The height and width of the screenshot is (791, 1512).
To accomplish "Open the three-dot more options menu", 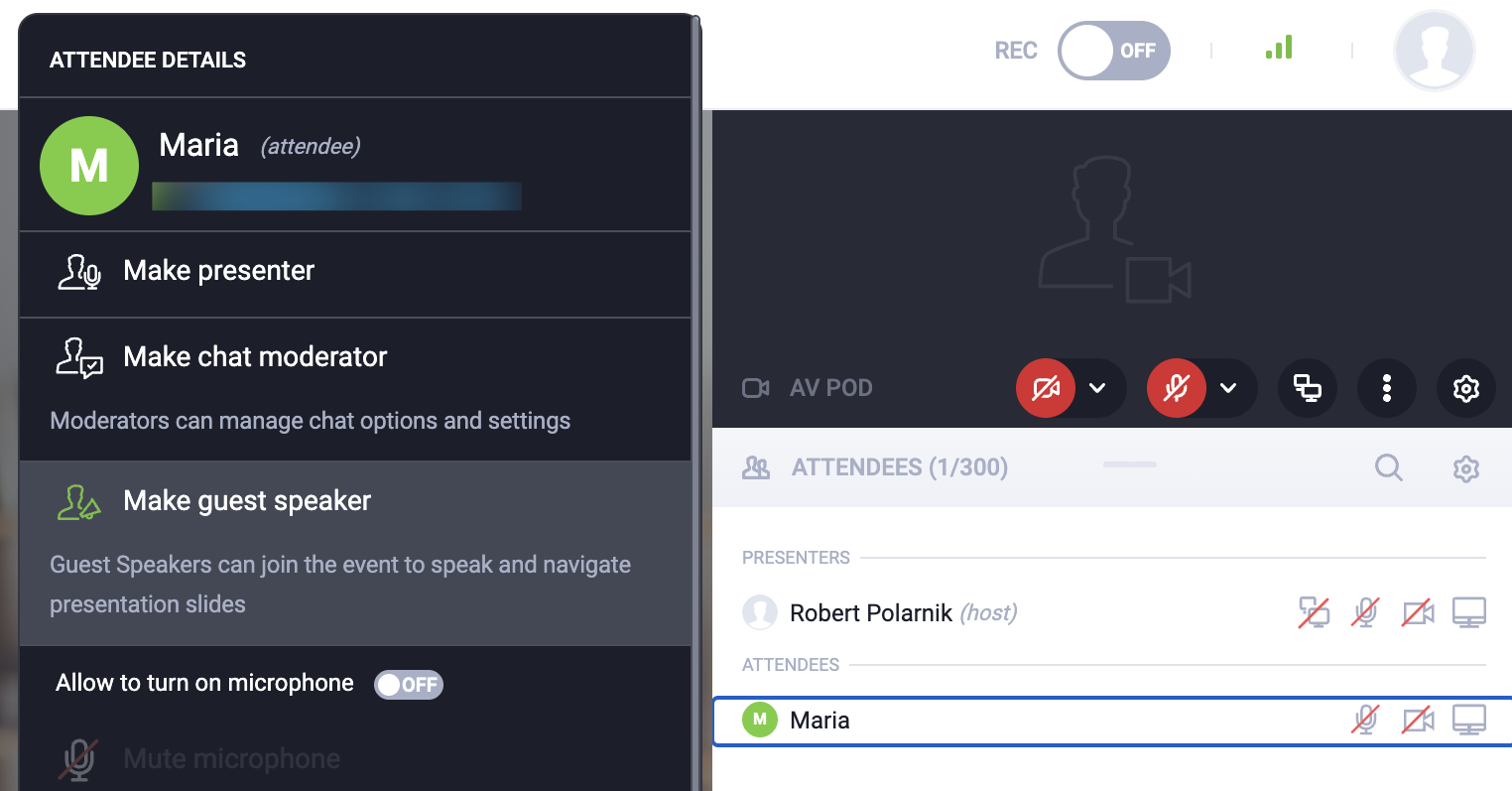I will [1387, 388].
